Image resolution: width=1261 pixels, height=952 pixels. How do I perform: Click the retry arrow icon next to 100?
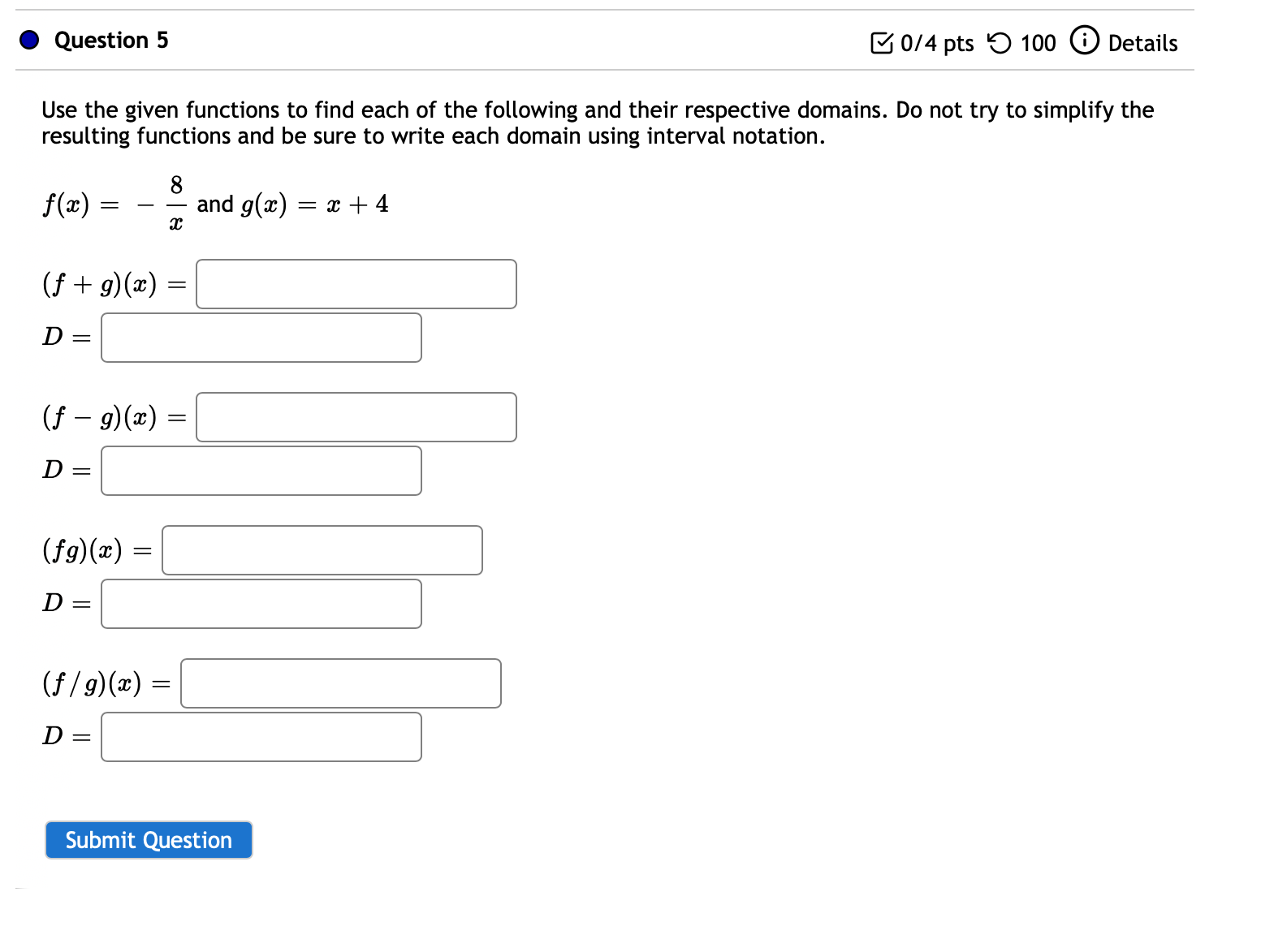[x=1001, y=42]
